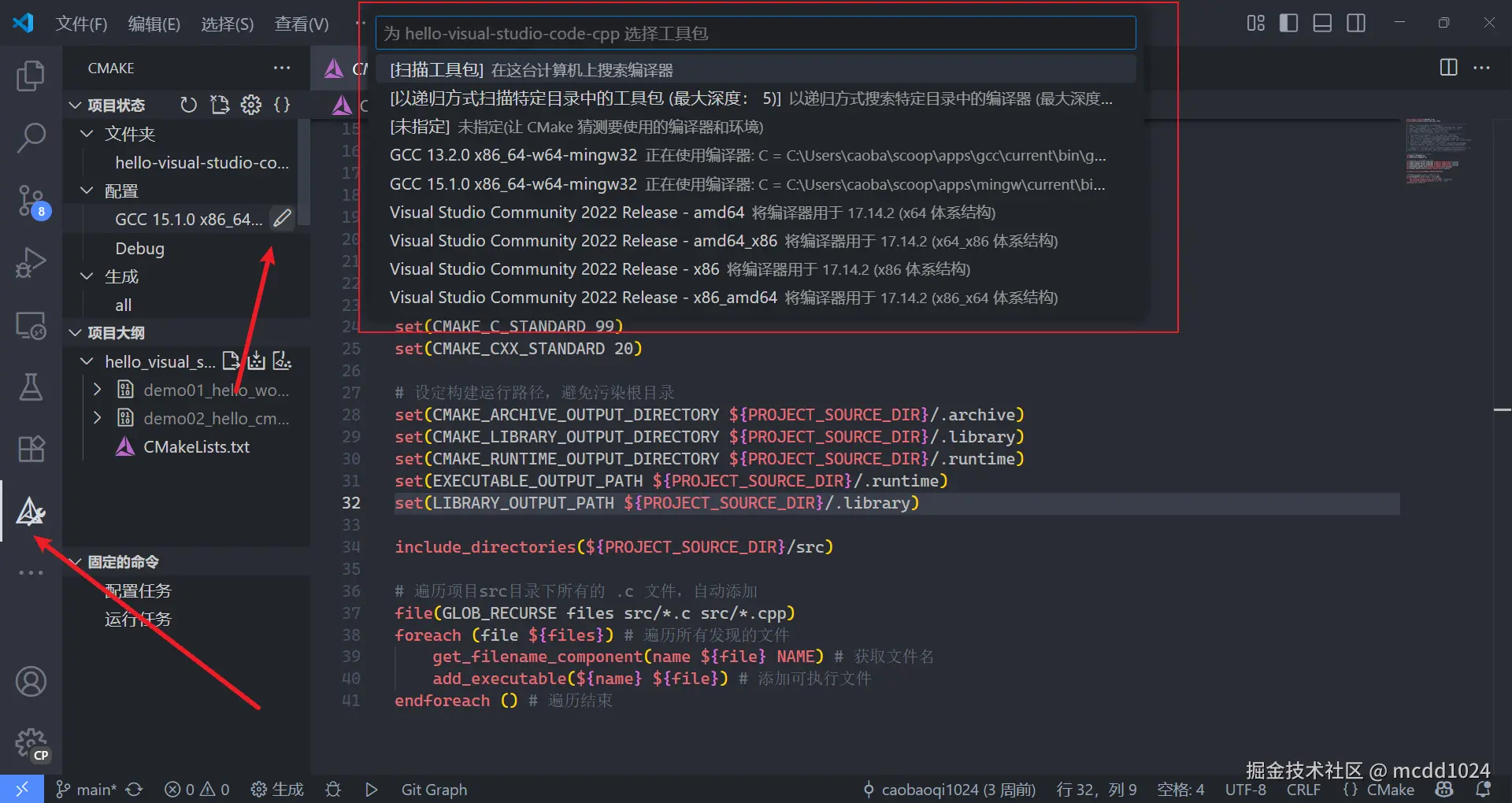Screen dimensions: 1512x803
Task: Toggle secondary side bar visibility
Action: [1356, 23]
